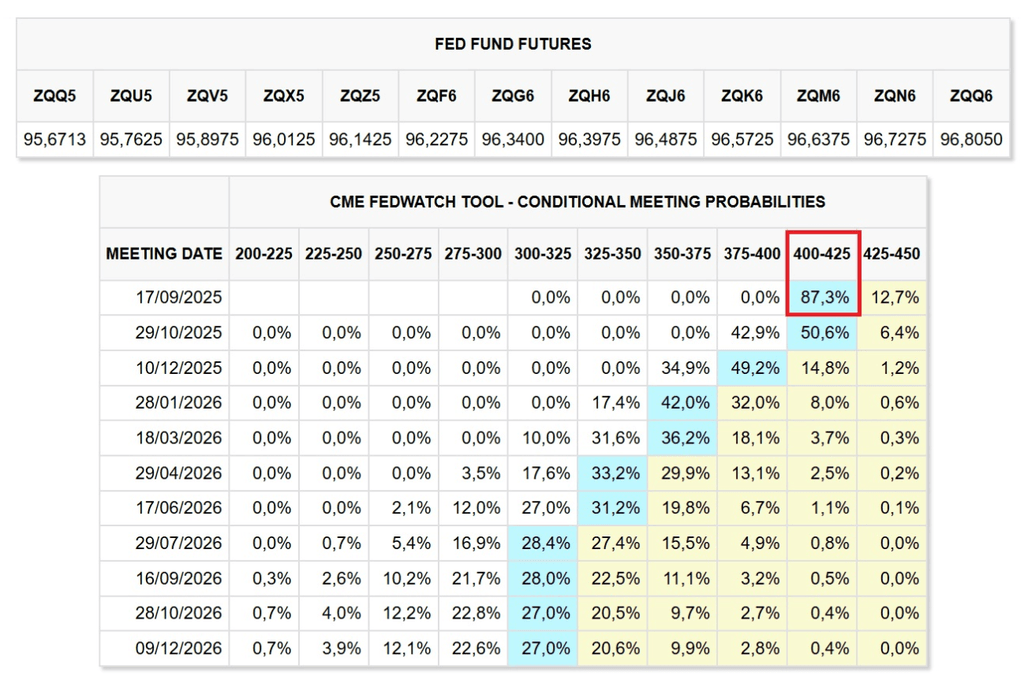Screen dimensions: 1024x699
Task: Click the Fed Fund Futures table title
Action: point(513,44)
